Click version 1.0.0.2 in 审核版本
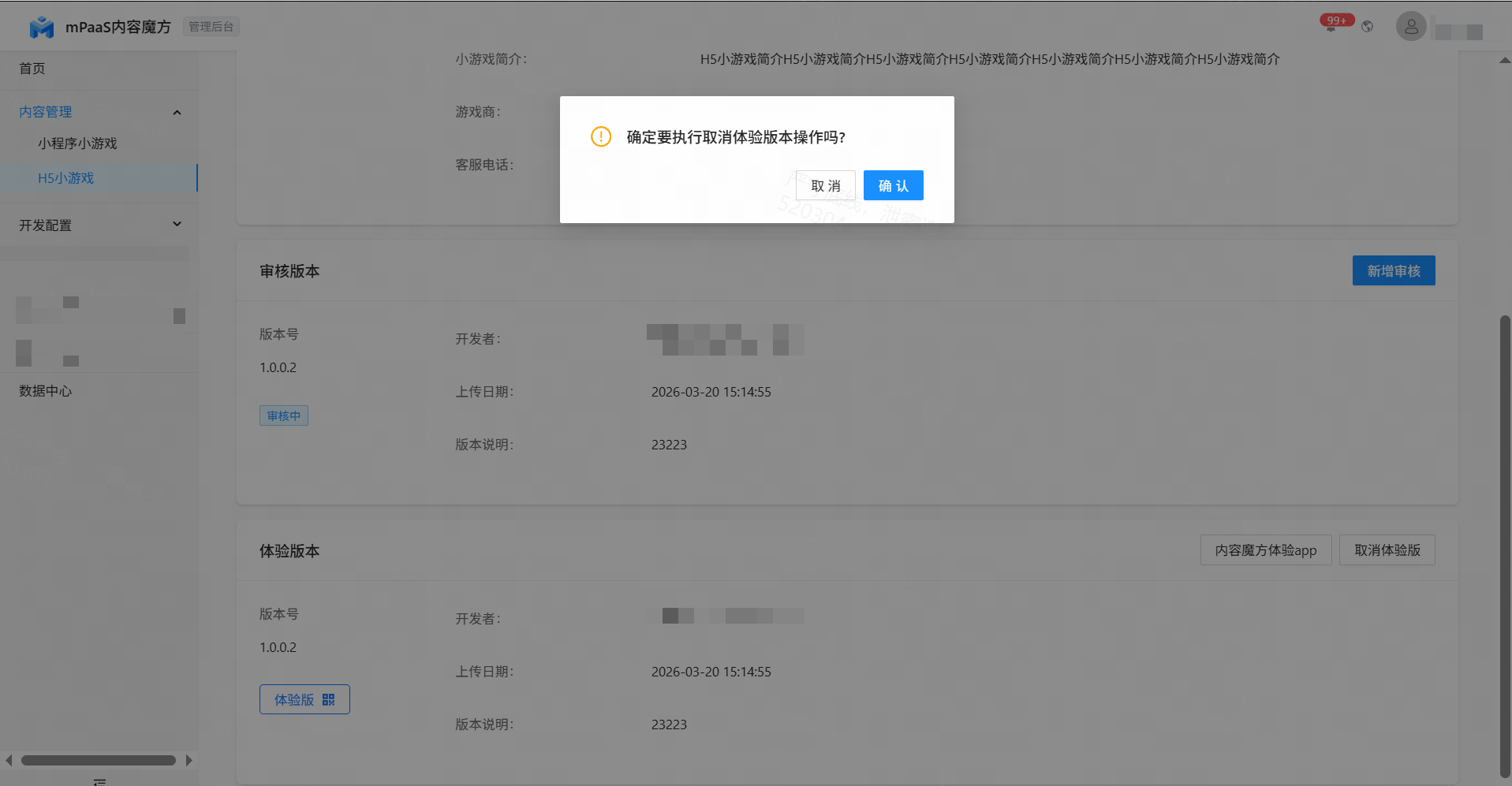 (x=278, y=367)
